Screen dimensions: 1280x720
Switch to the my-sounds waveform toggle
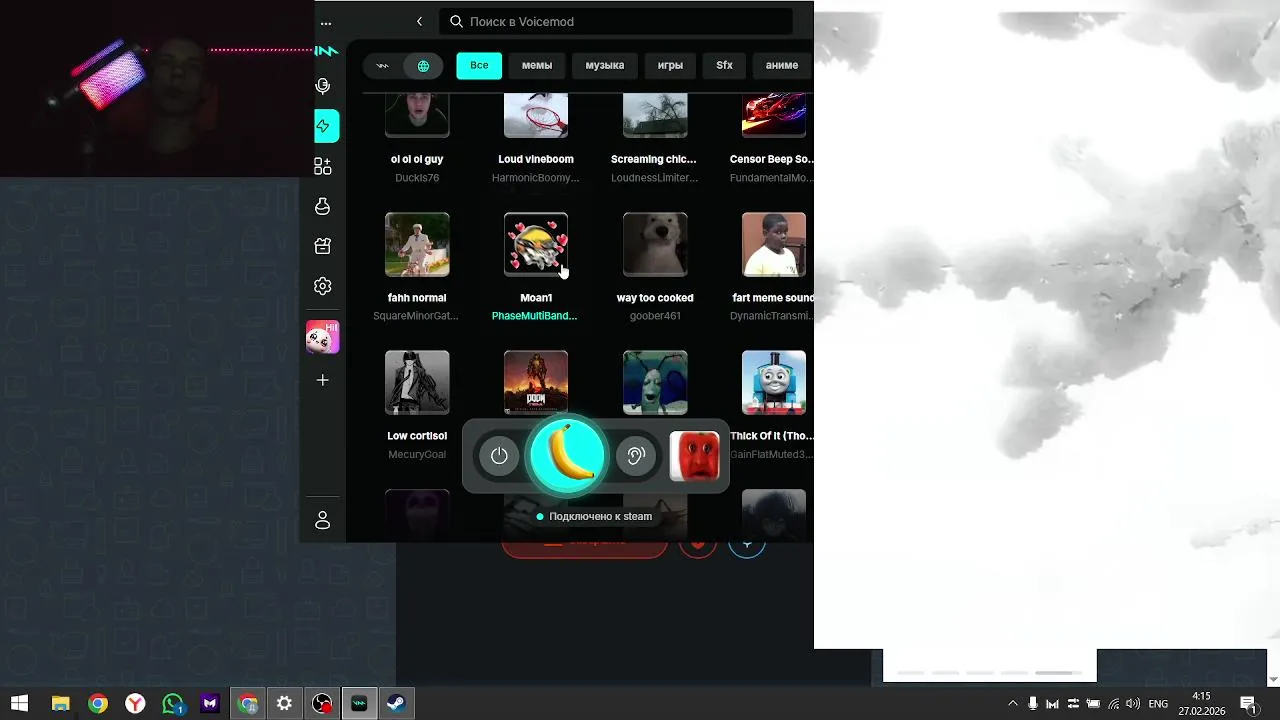(x=382, y=66)
